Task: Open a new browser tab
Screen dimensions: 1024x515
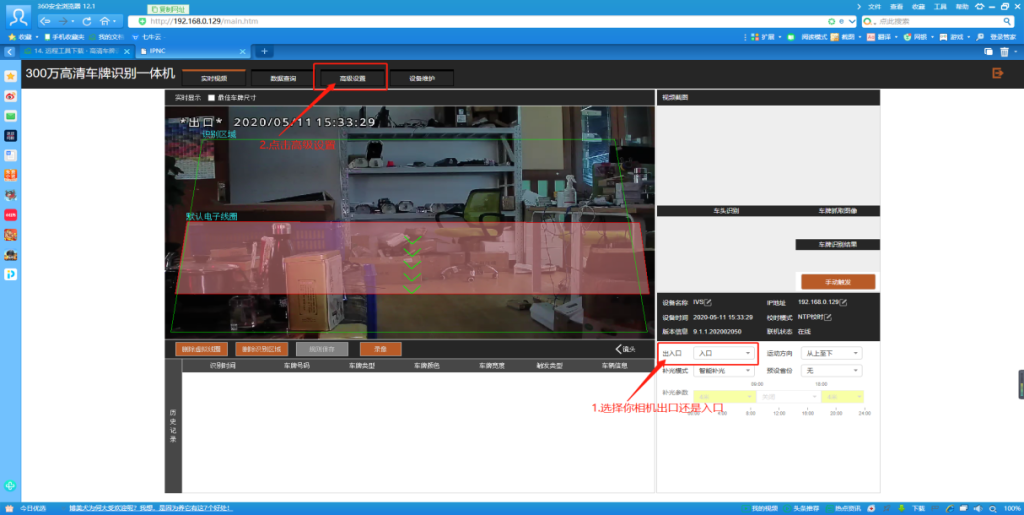Action: click(x=264, y=51)
